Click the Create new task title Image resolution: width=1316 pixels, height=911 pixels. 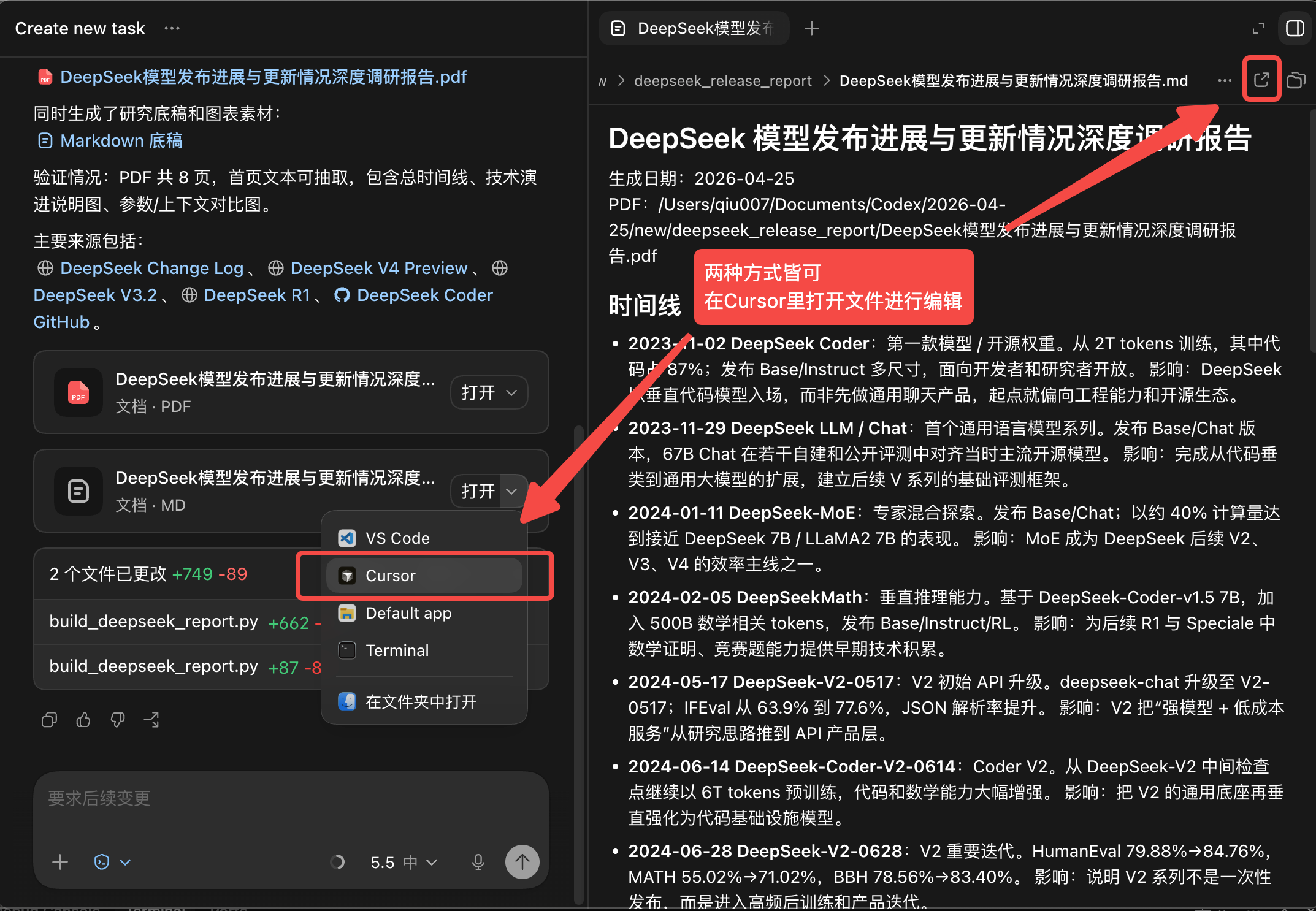click(80, 28)
